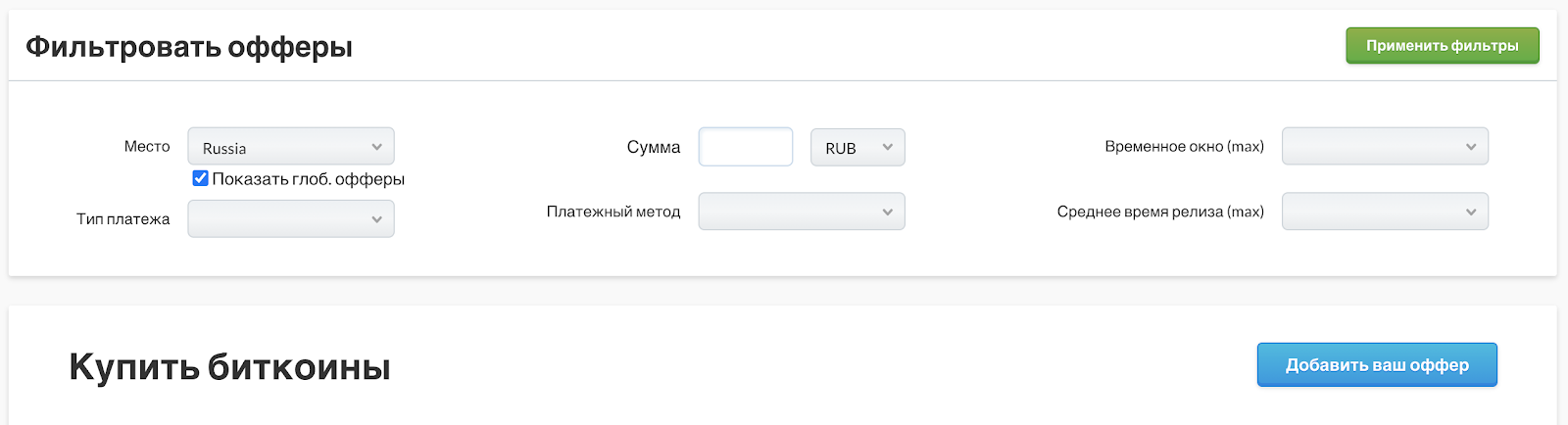Click the chevron arrow in the Russia dropdown

[376, 147]
